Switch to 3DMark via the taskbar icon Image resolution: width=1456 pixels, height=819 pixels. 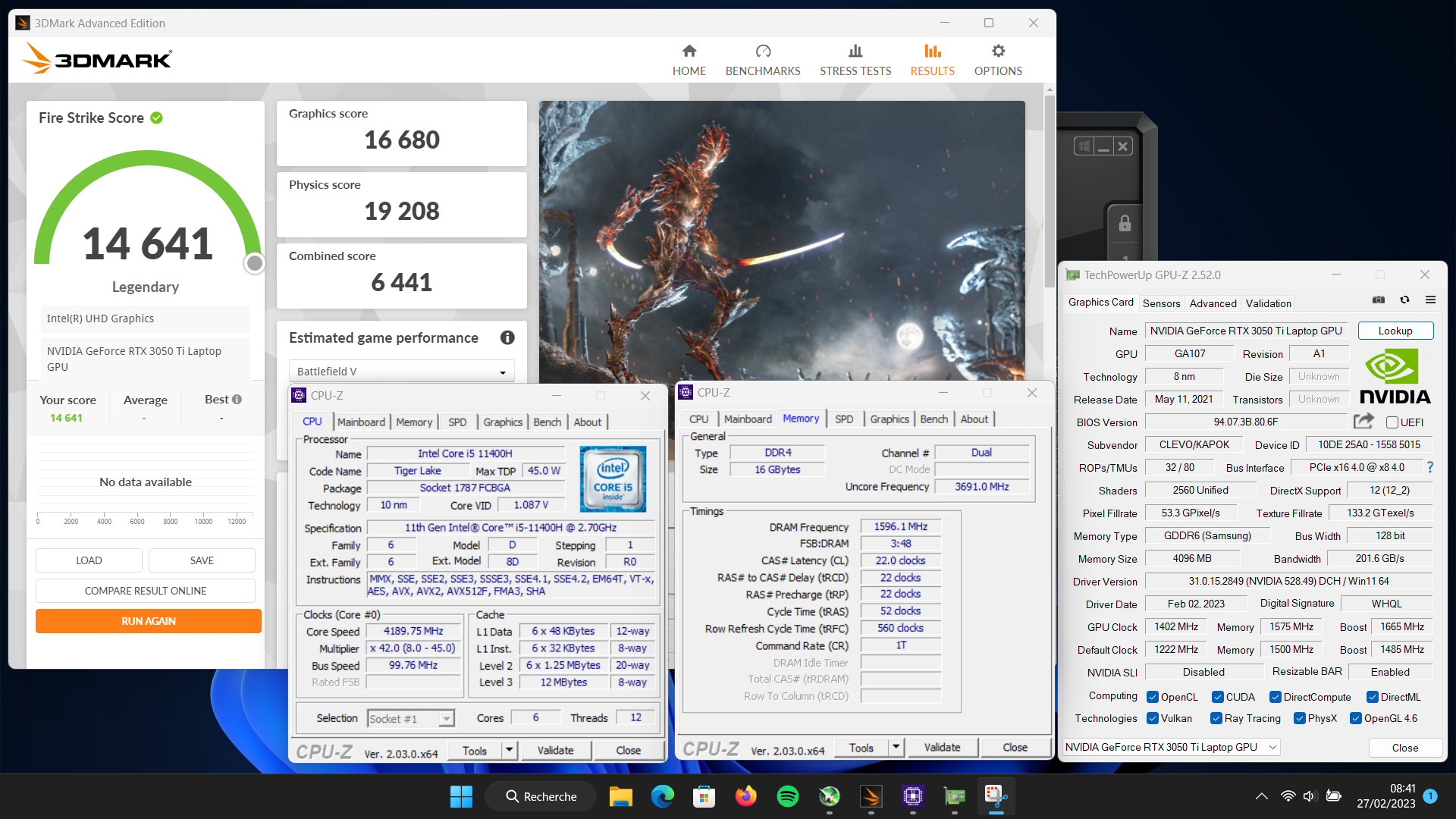click(x=871, y=796)
